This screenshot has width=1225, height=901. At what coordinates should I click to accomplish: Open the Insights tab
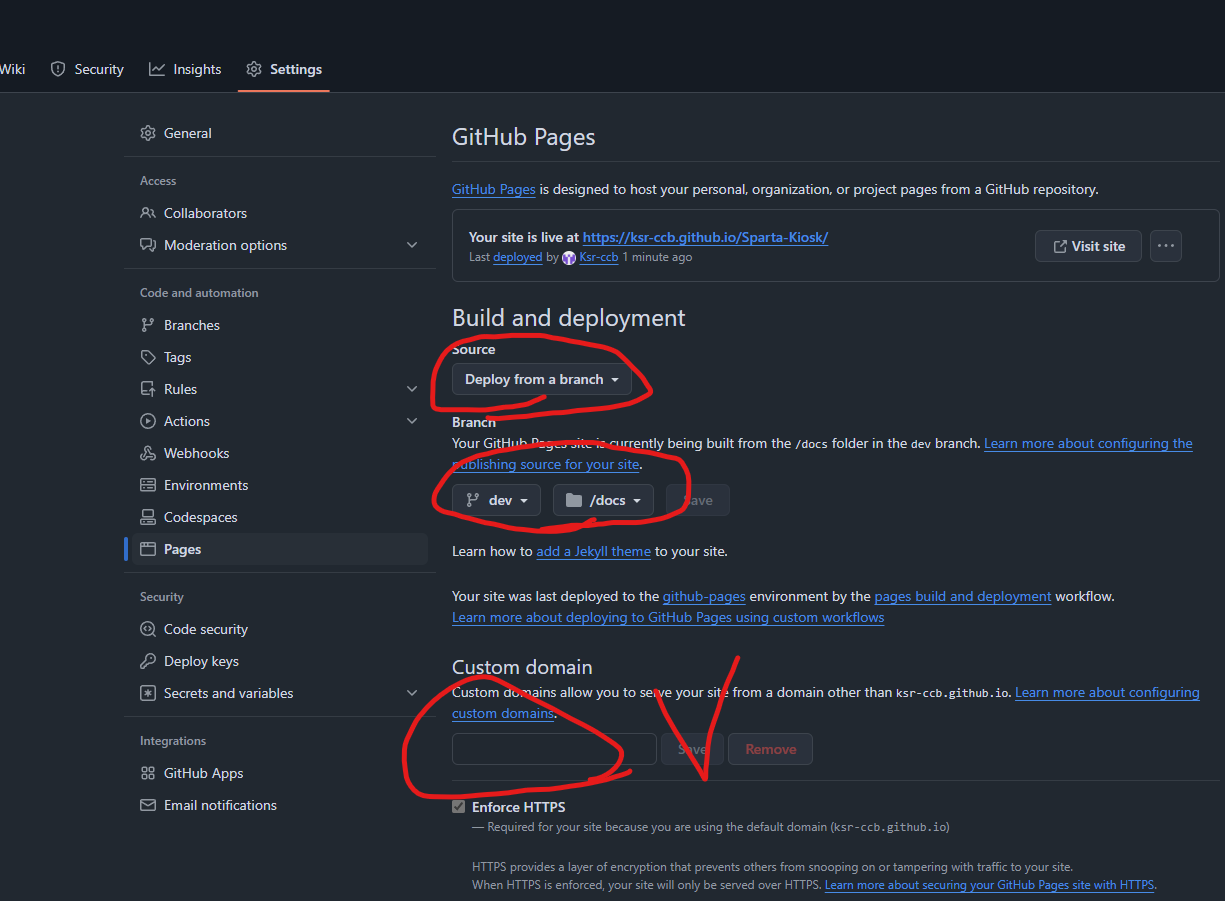[185, 69]
